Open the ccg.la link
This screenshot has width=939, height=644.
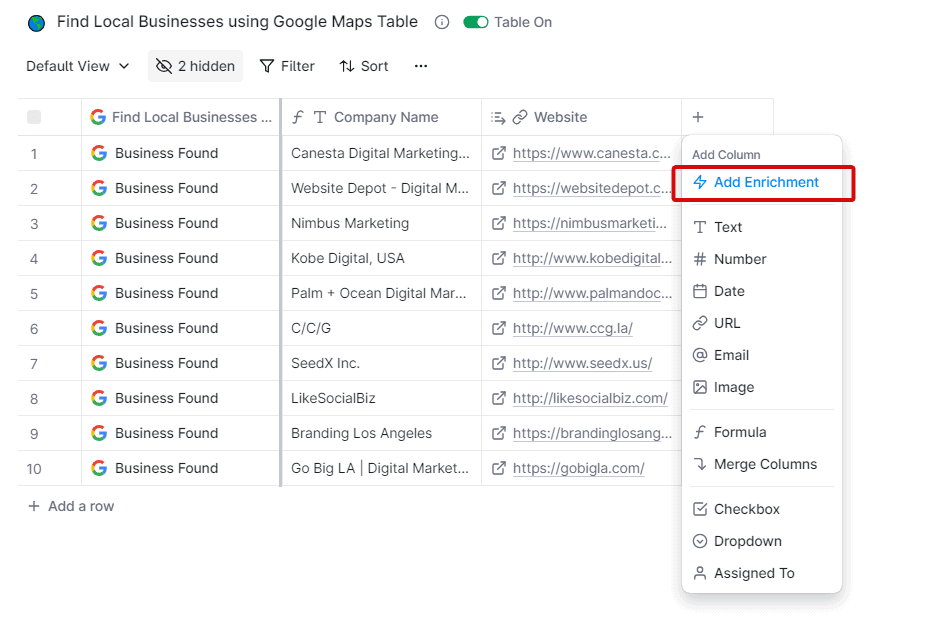tap(573, 328)
